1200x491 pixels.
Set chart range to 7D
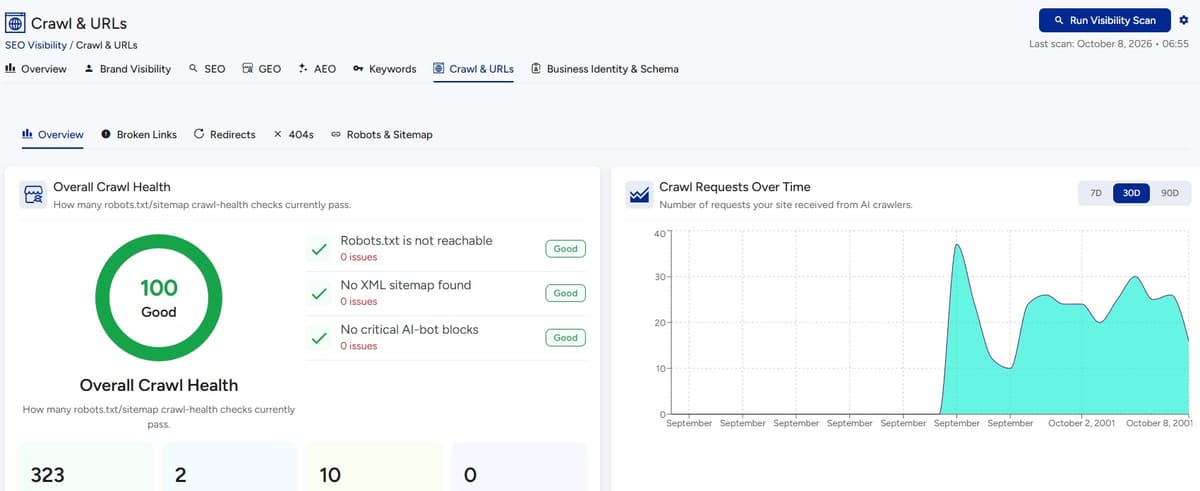tap(1095, 193)
